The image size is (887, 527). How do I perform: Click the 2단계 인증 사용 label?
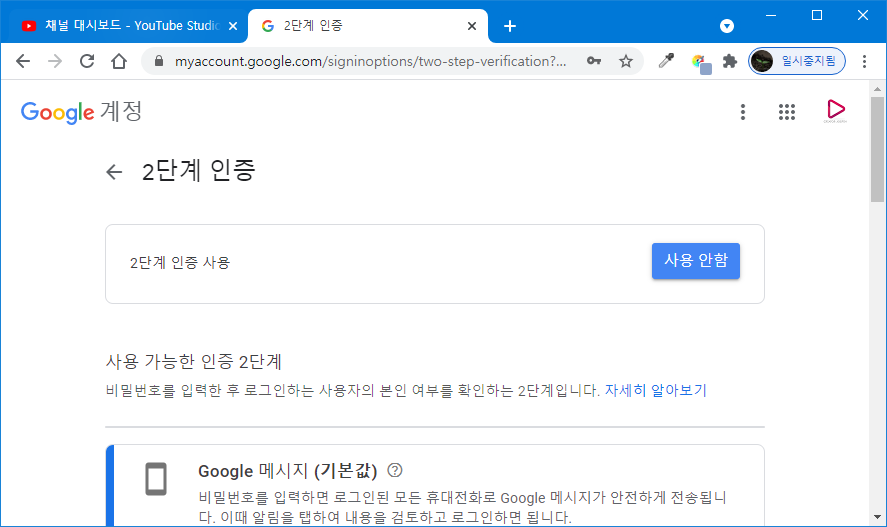(x=180, y=263)
